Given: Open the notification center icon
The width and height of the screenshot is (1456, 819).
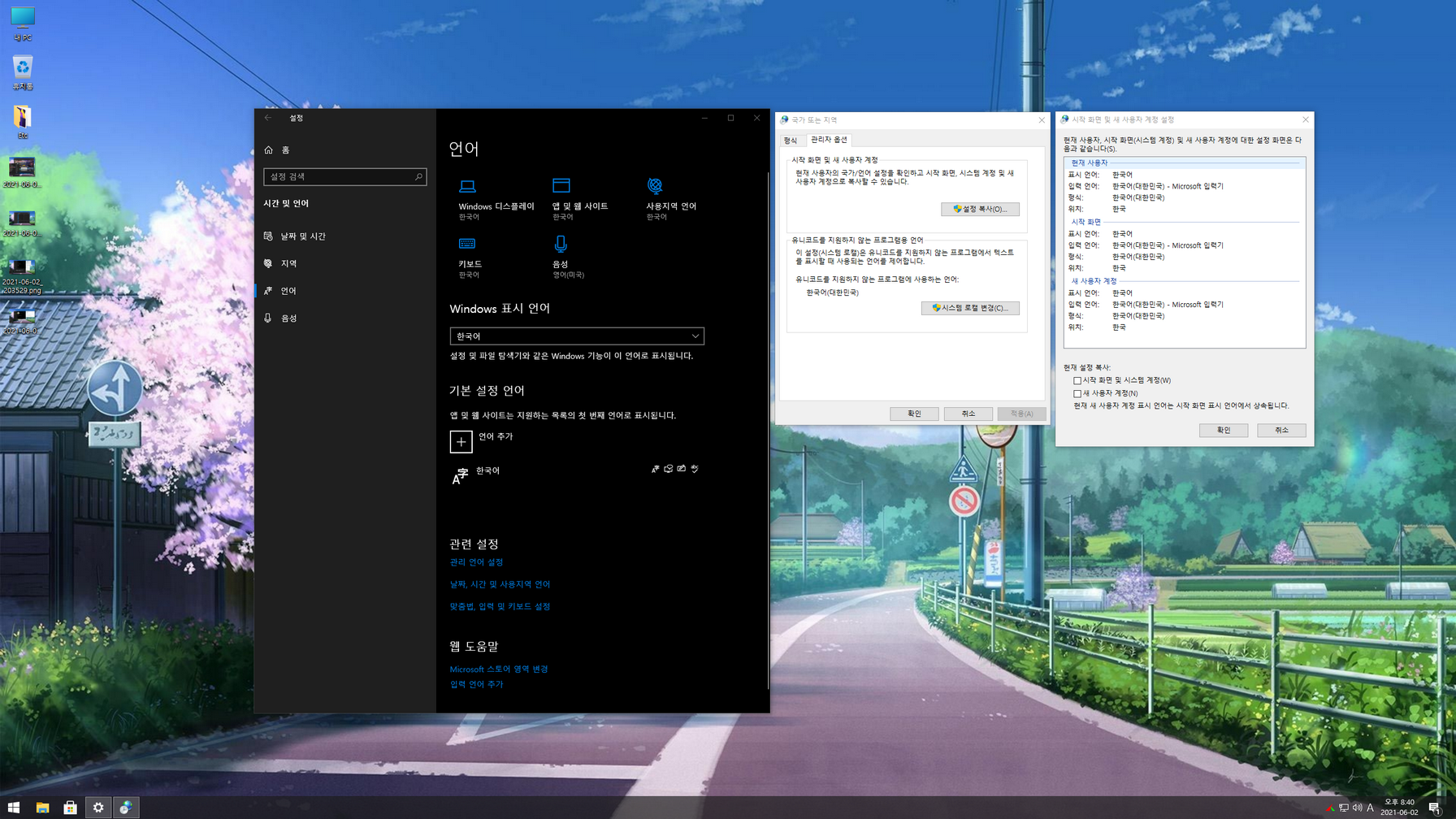Looking at the screenshot, I should click(x=1435, y=808).
